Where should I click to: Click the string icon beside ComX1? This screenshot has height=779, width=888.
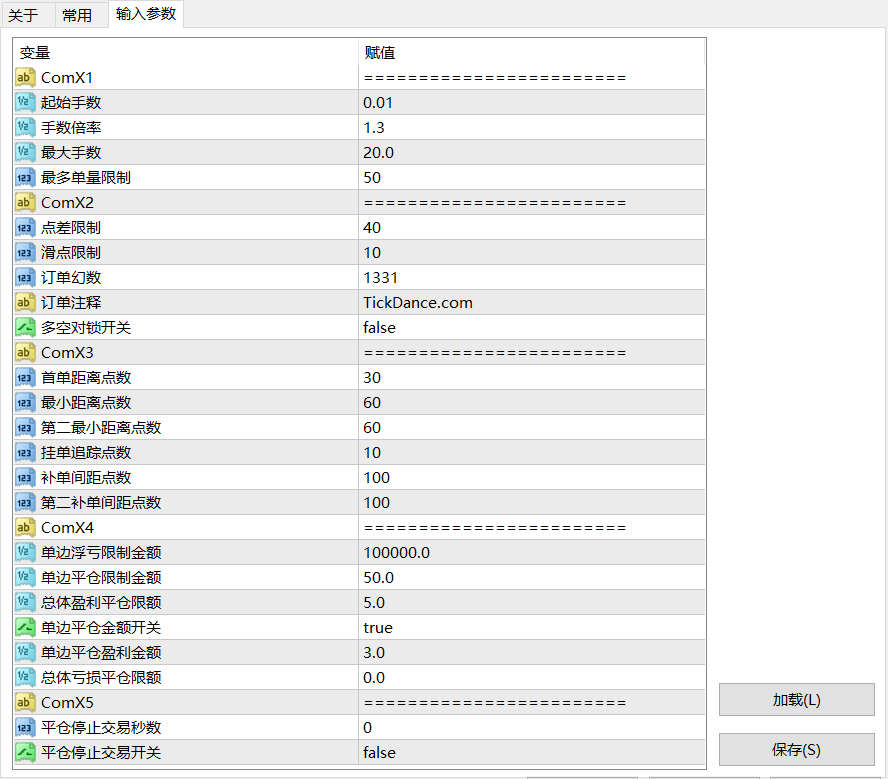point(26,78)
